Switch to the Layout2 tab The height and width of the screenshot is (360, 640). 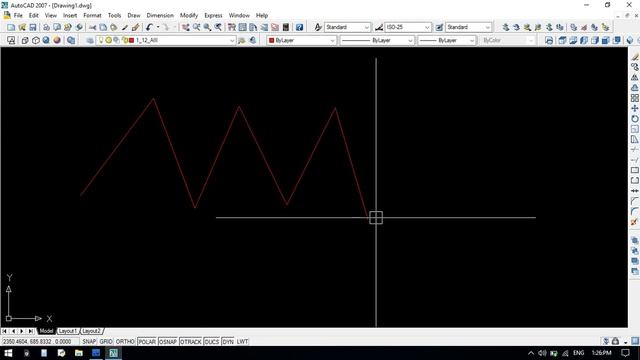[91, 331]
